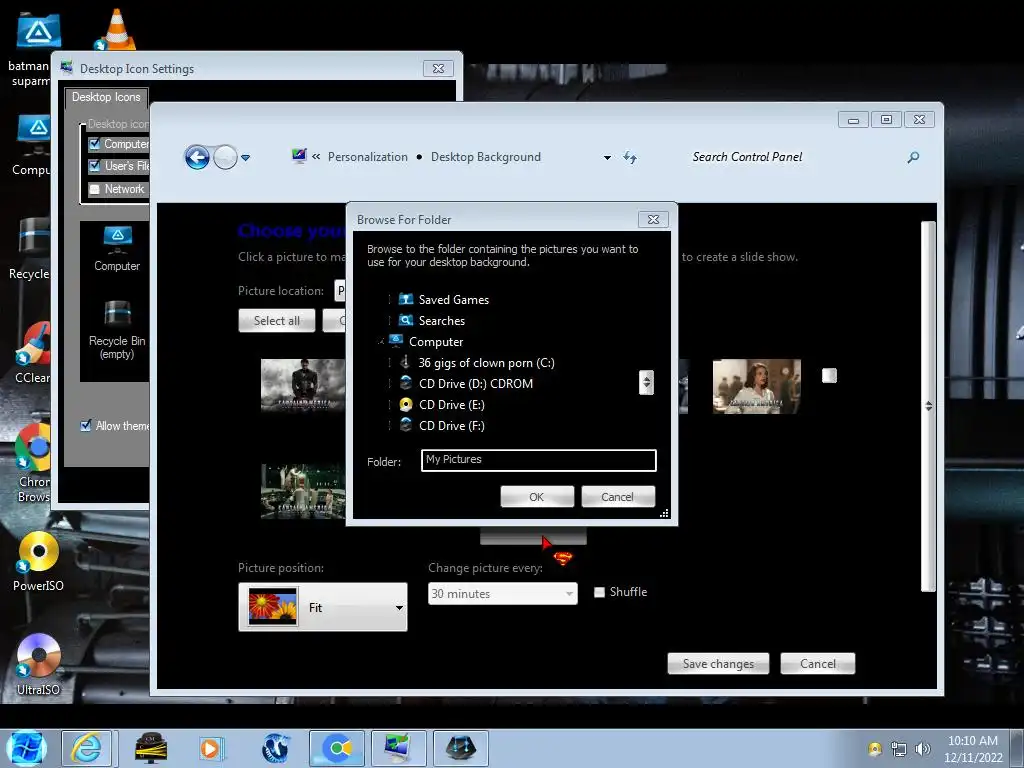
Task: Uncheck Computer in Desktop Icon Settings
Action: [x=94, y=144]
